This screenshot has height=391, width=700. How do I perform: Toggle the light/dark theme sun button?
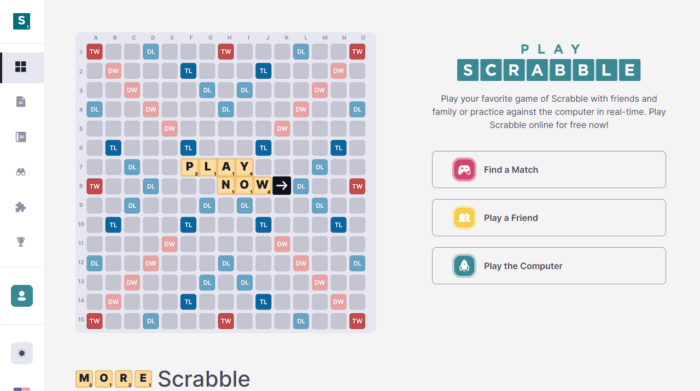22,354
